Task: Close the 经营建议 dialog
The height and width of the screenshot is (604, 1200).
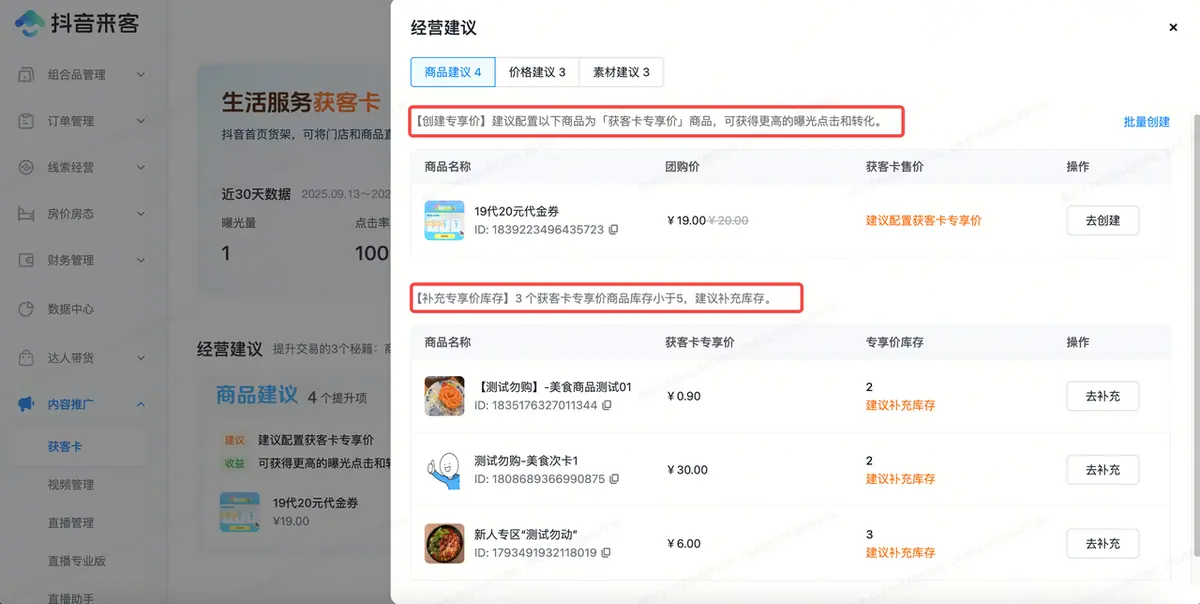Action: click(x=1173, y=28)
